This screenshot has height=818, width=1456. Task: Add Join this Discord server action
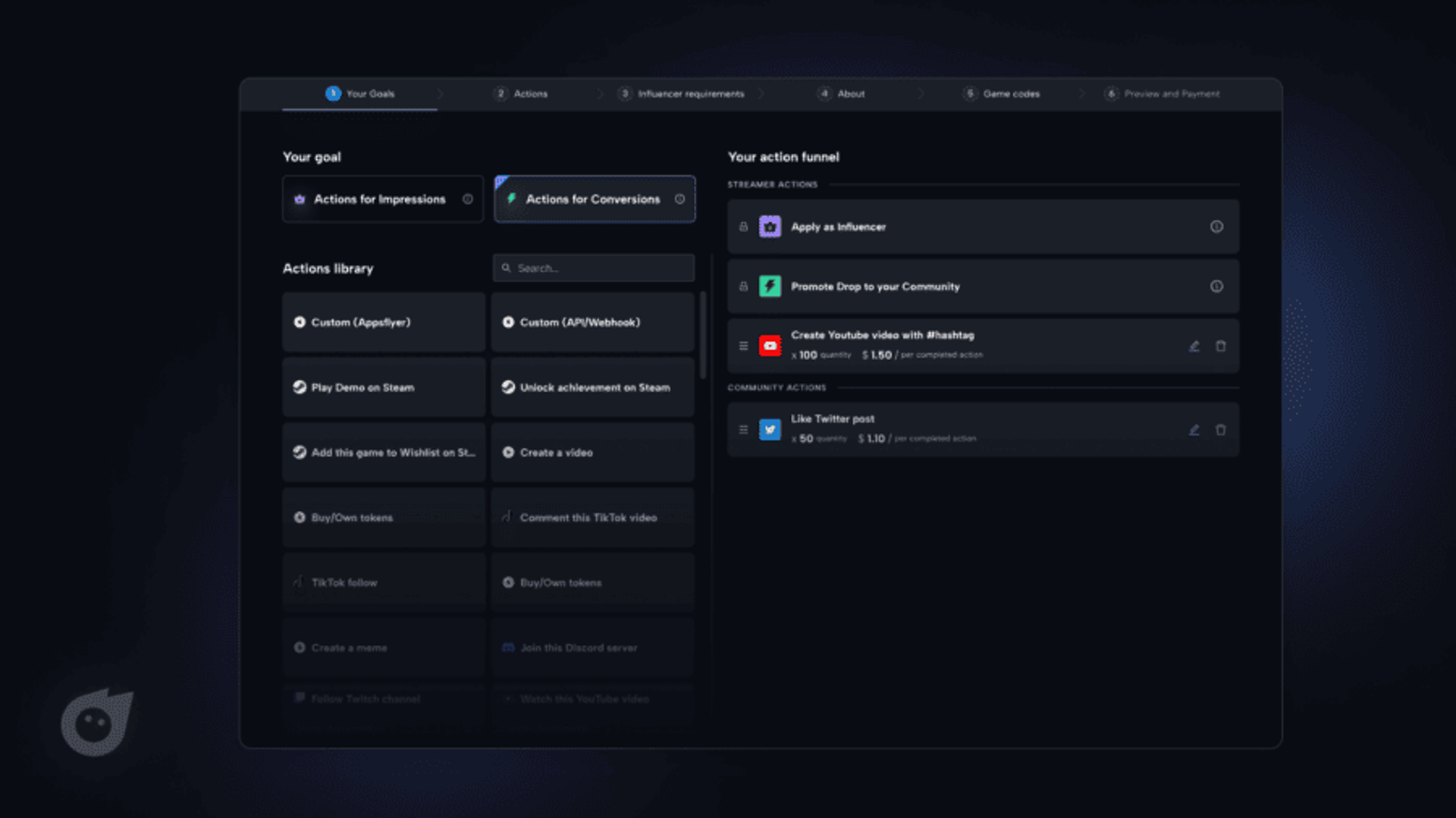(x=592, y=648)
